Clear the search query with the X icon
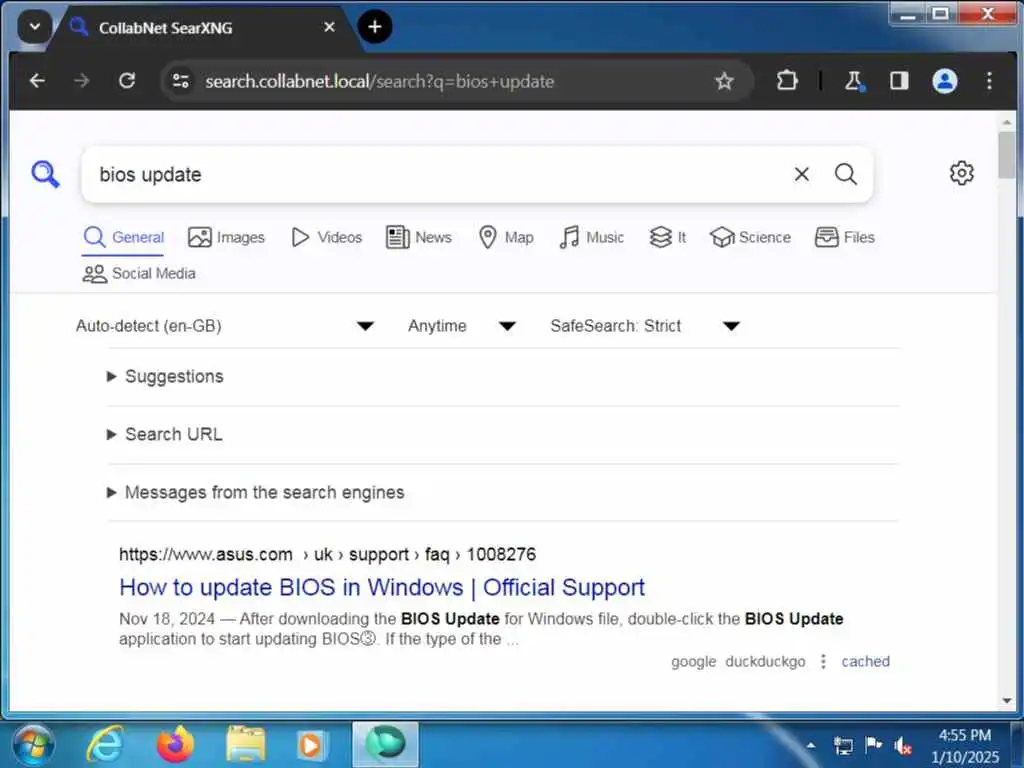This screenshot has width=1024, height=768. click(x=801, y=174)
